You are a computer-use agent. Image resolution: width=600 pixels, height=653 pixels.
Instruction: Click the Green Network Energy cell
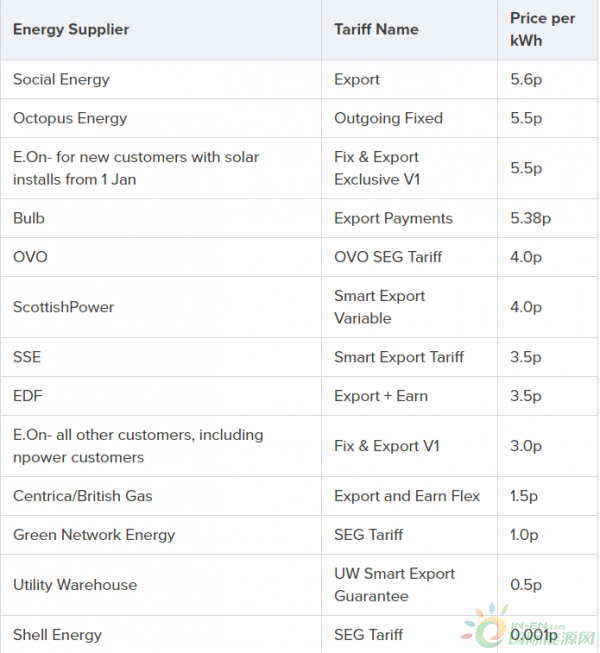161,535
